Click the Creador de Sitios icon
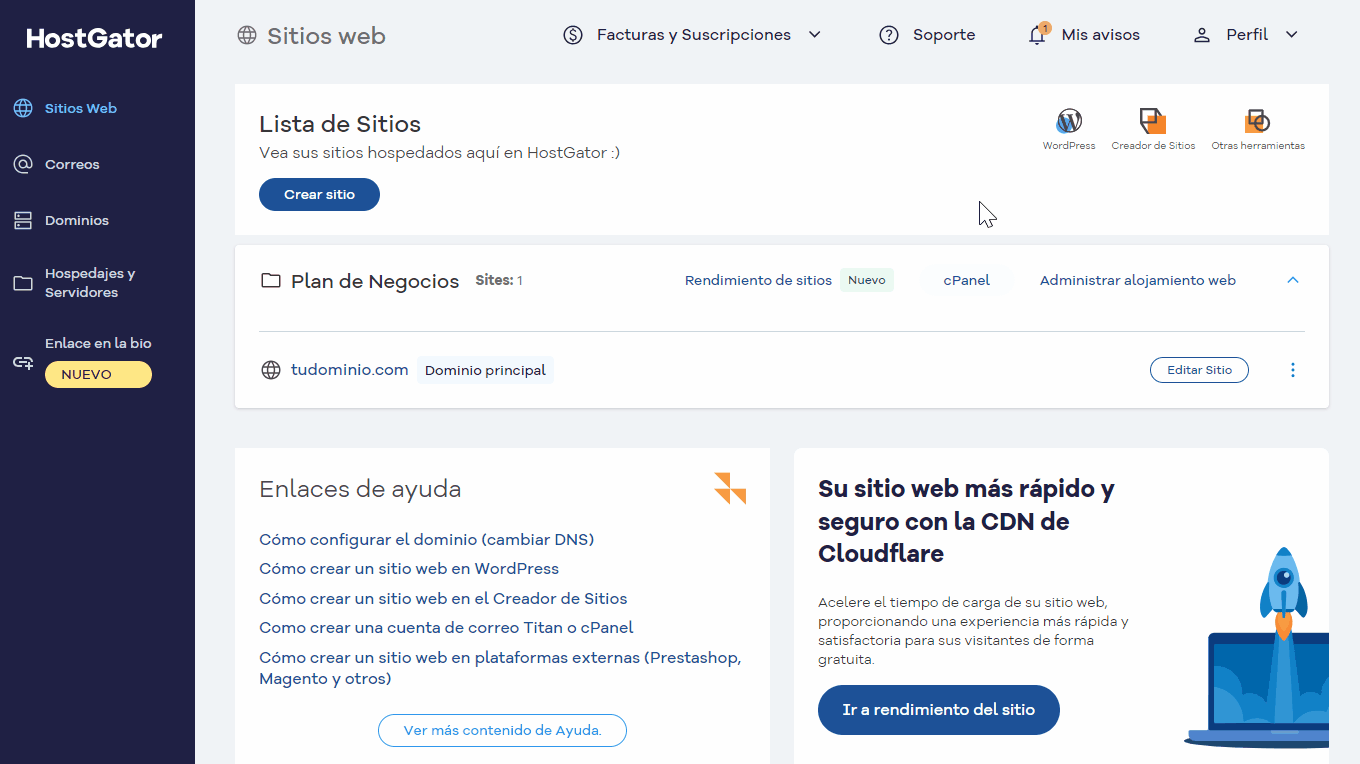 pos(1153,121)
